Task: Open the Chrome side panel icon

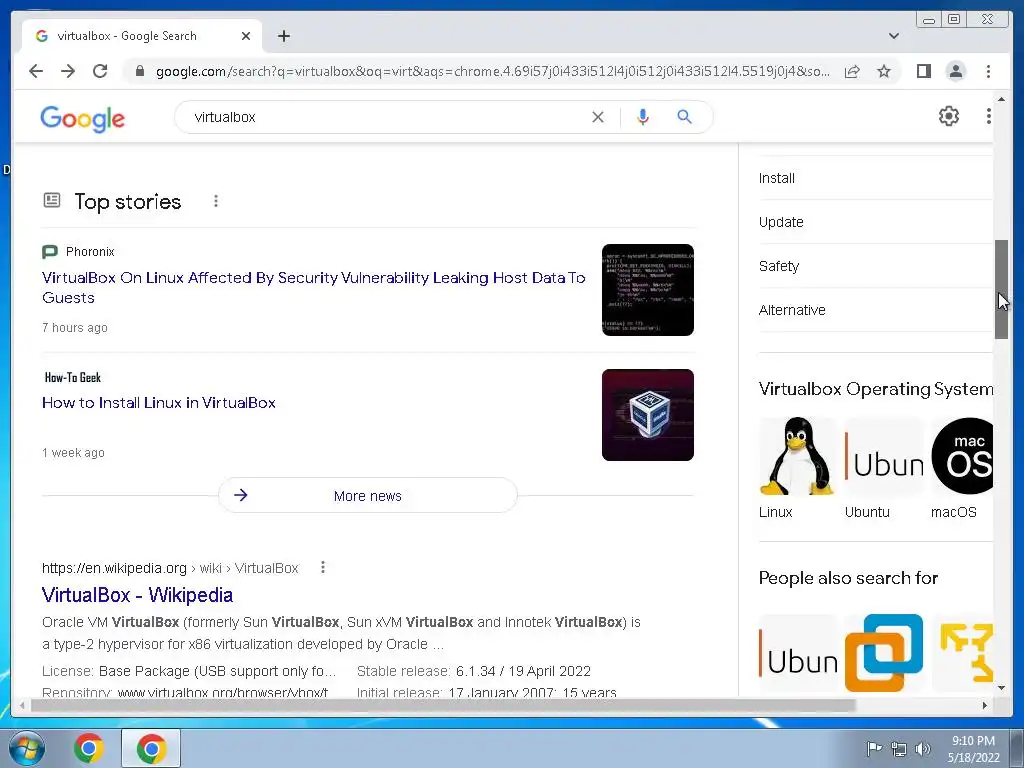Action: point(923,71)
